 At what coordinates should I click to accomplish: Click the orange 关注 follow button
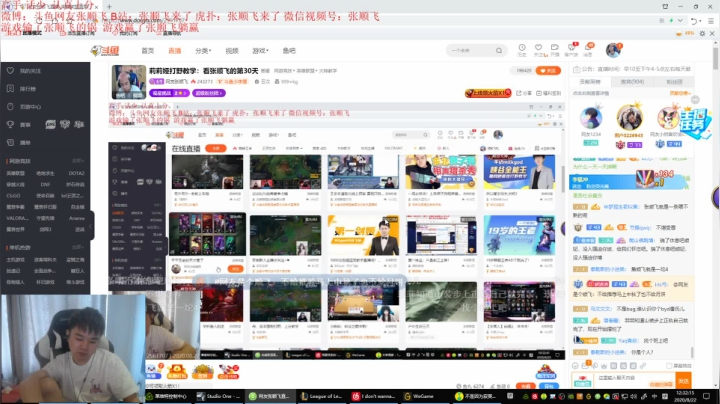point(548,71)
